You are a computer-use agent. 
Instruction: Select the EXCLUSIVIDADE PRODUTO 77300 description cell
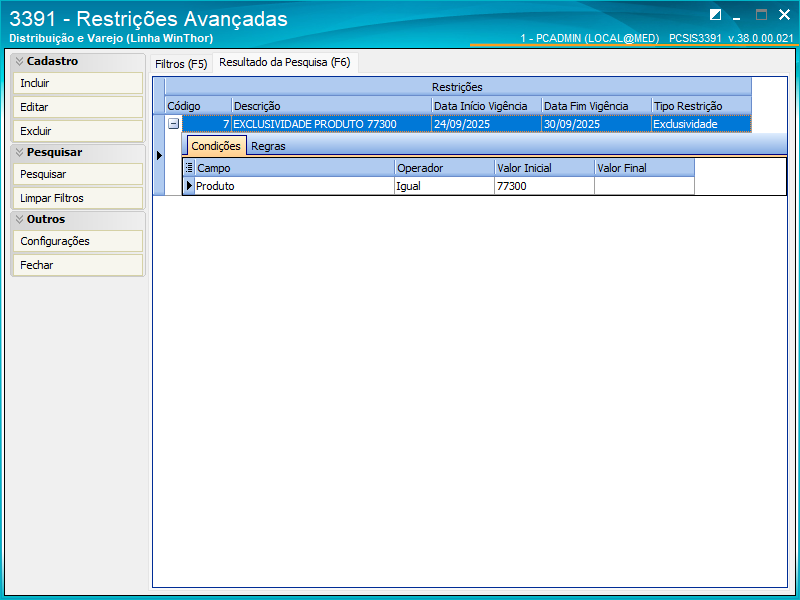(332, 124)
